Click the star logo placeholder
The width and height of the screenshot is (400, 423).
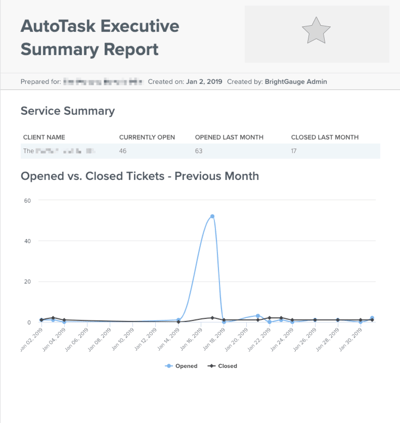[x=316, y=30]
